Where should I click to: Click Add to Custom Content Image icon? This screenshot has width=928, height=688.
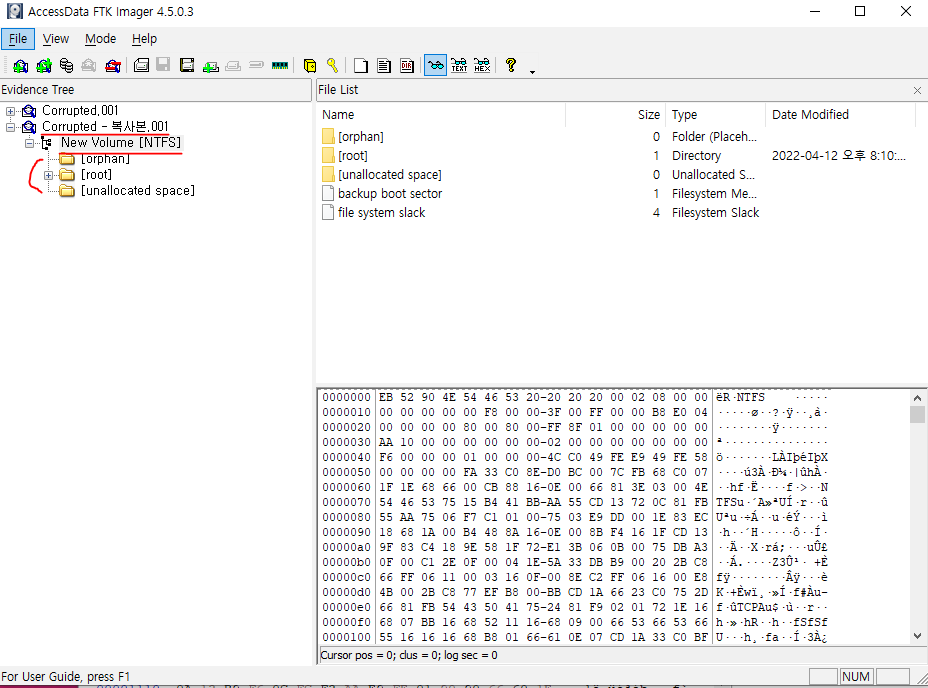[210, 65]
